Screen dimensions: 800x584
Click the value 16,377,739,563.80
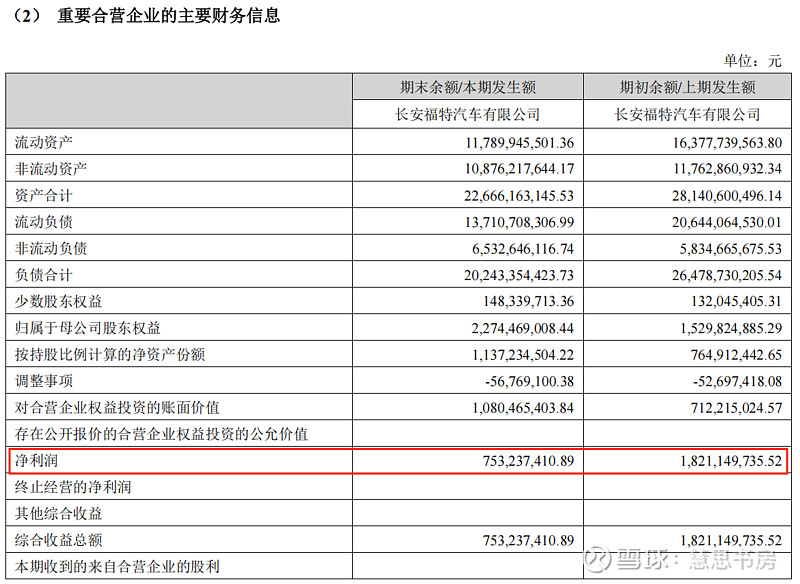(x=727, y=142)
